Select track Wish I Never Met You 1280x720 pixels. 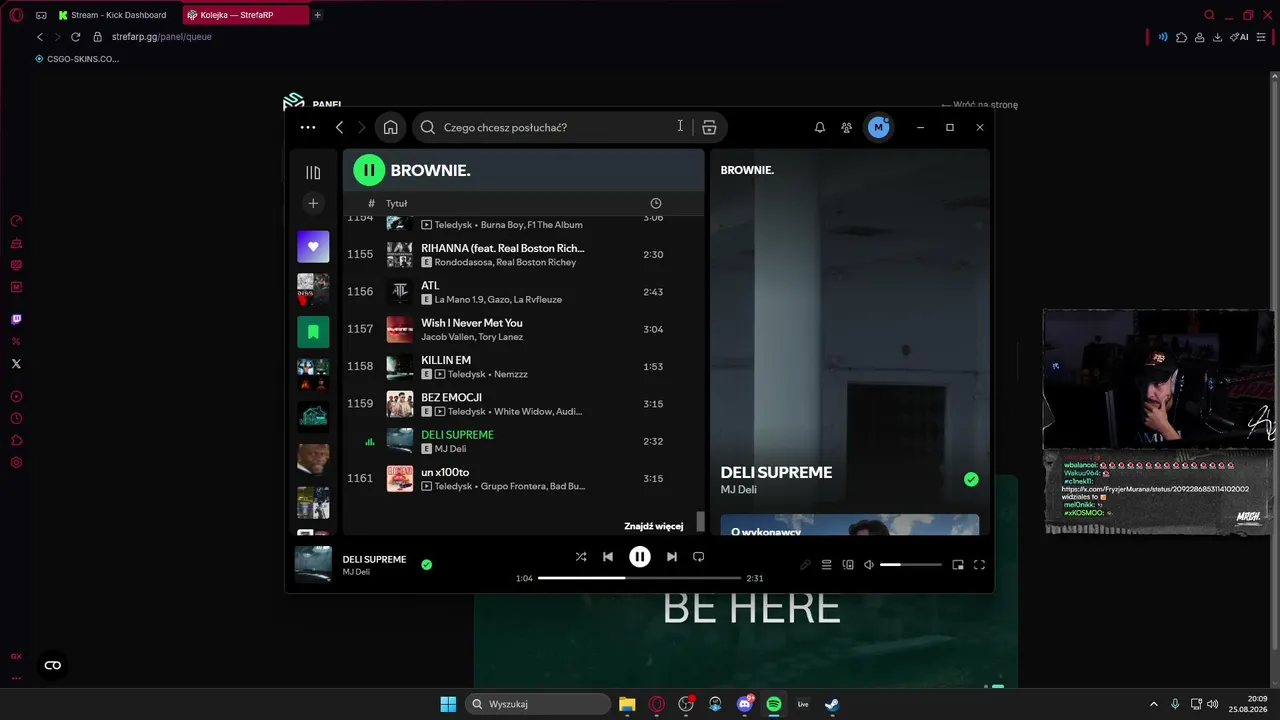524,329
